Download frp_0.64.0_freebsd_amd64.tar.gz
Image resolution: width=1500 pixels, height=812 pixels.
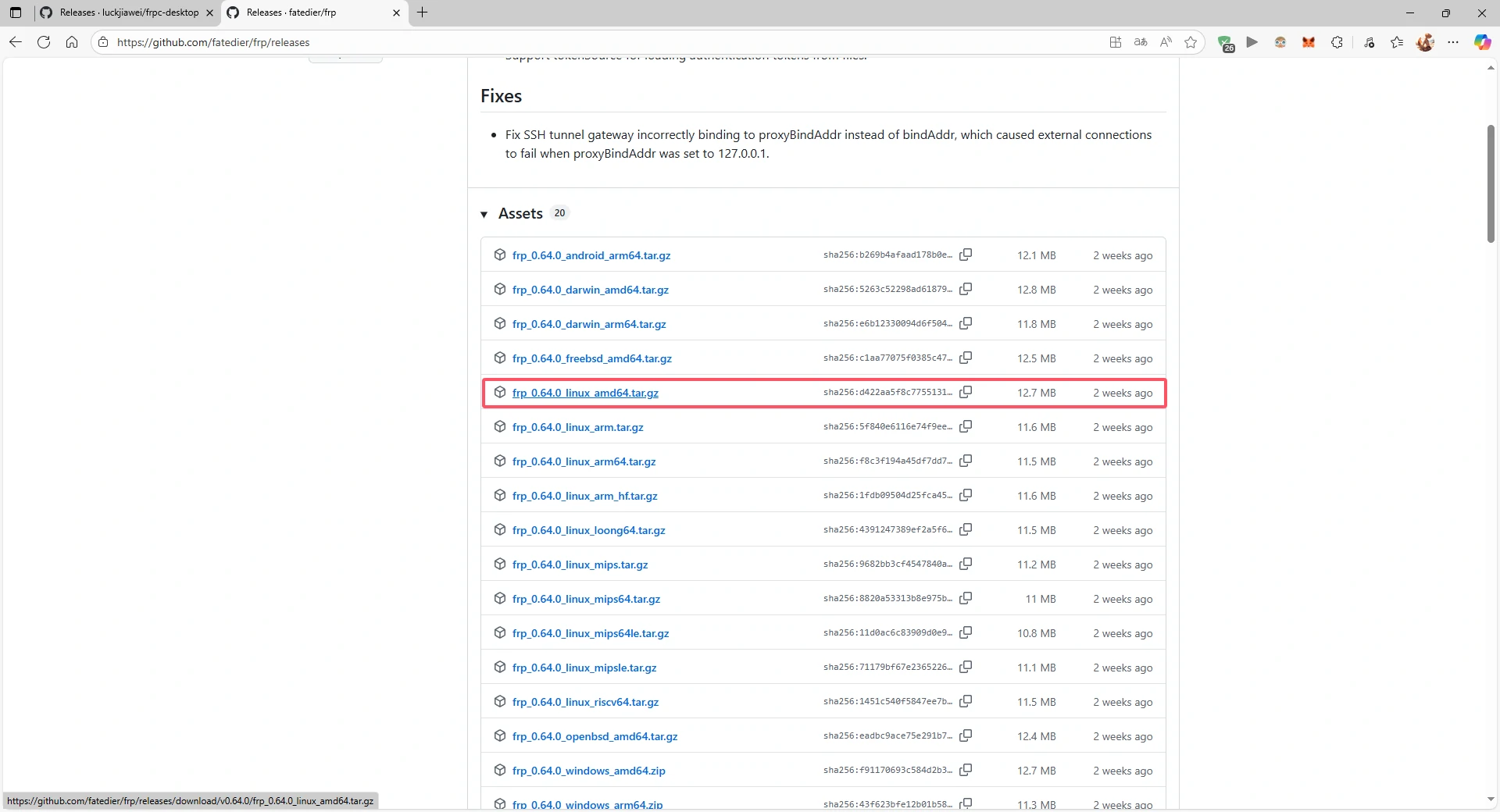[x=592, y=358]
